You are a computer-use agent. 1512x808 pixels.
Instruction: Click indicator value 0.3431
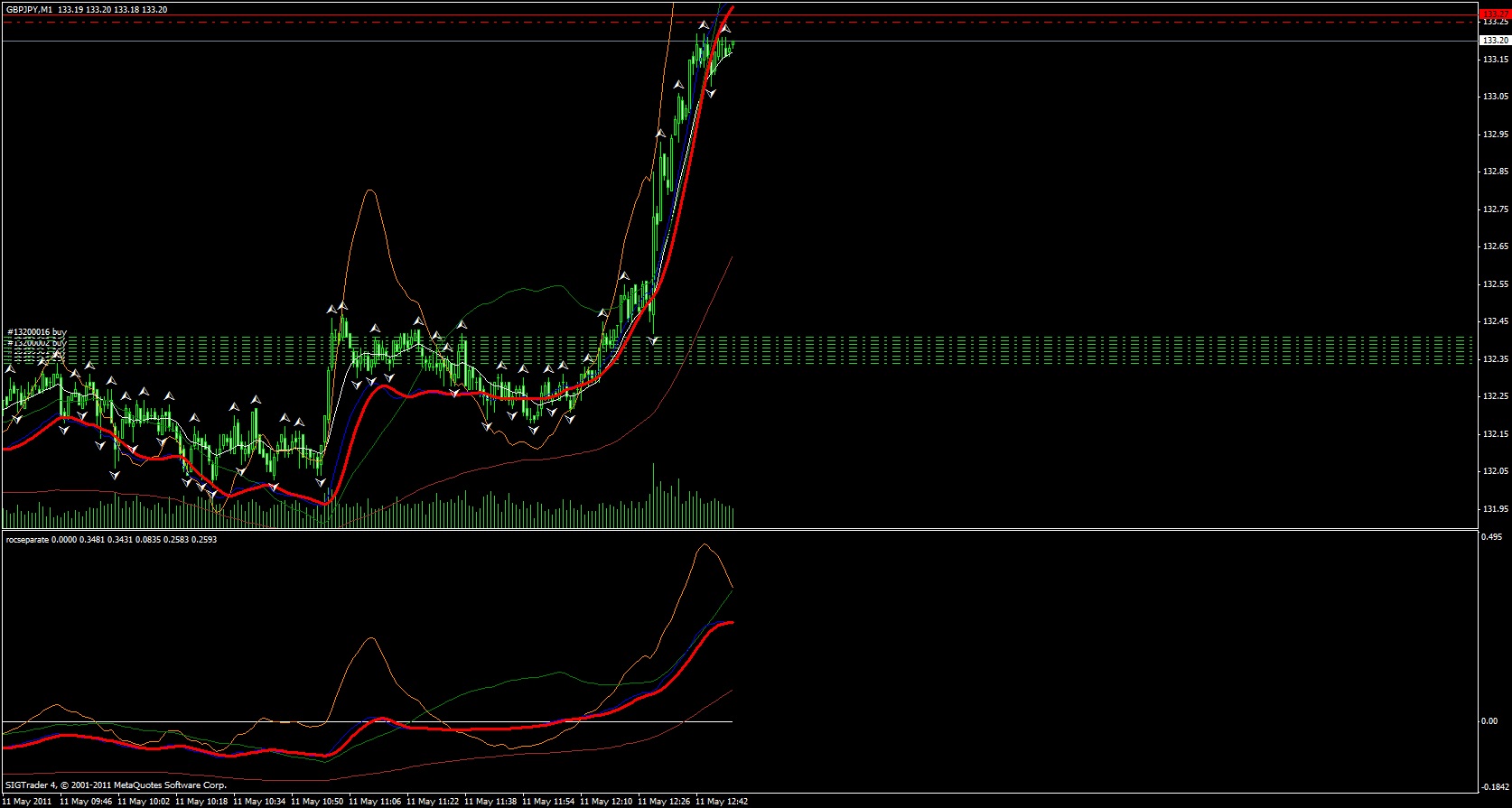(x=119, y=540)
